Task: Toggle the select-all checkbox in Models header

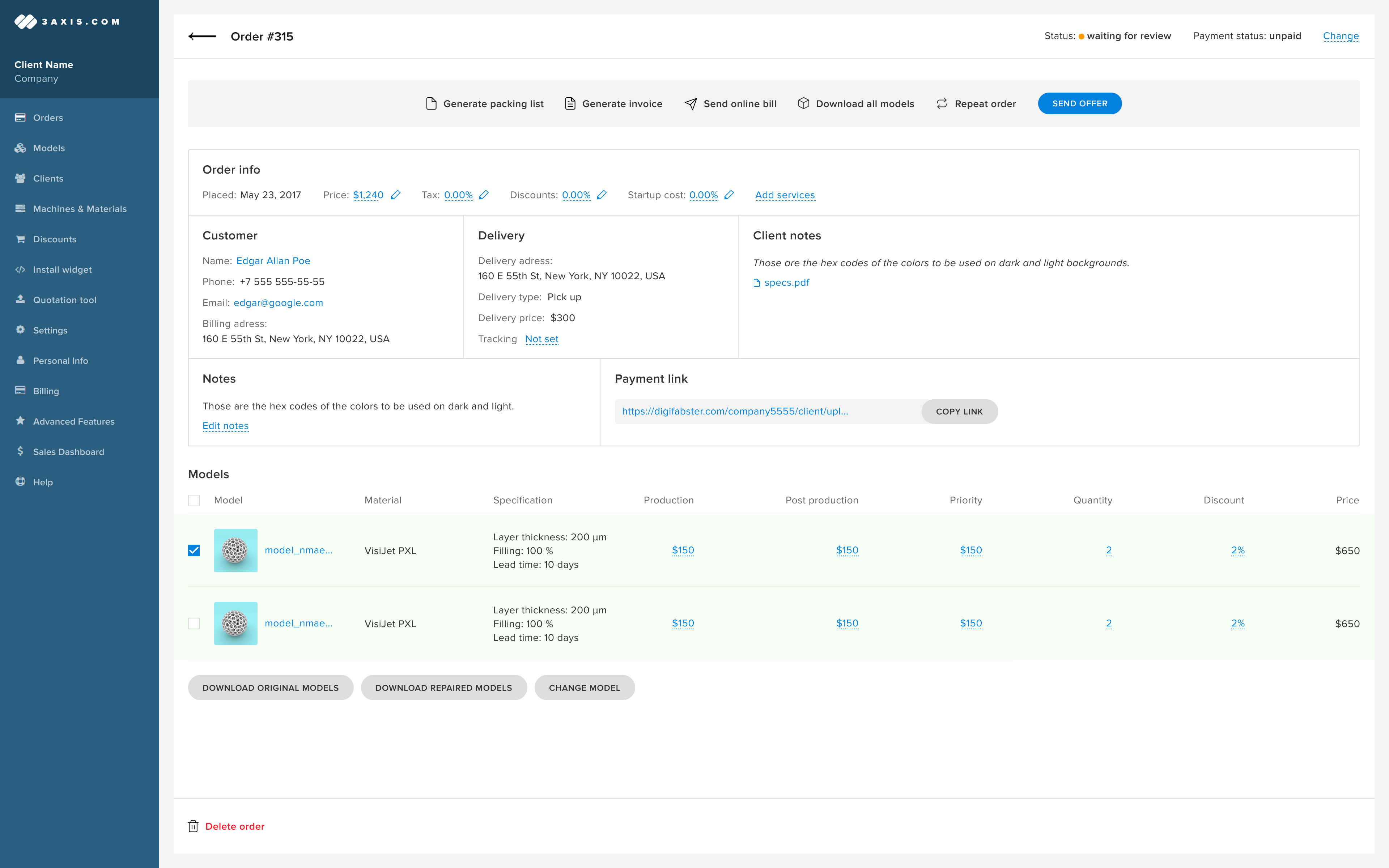Action: [194, 501]
